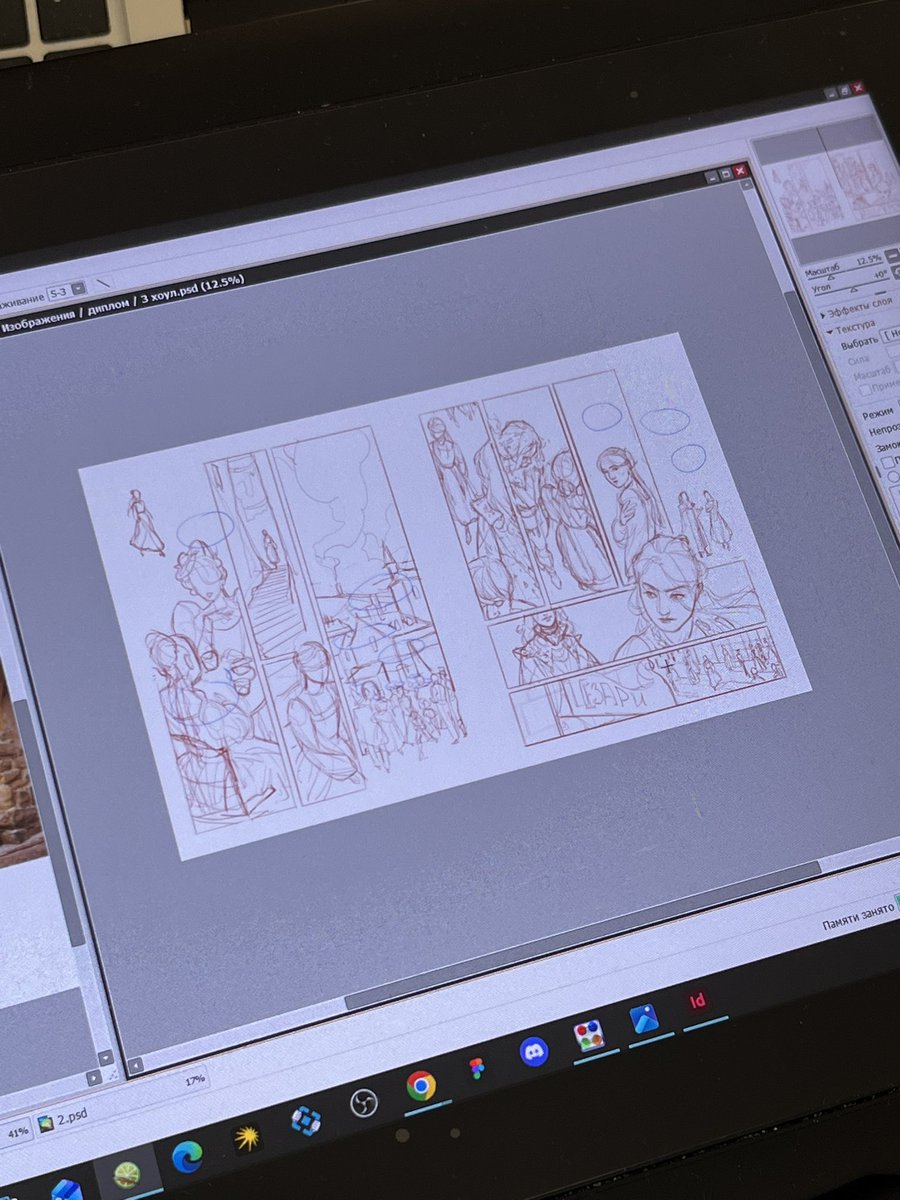Image resolution: width=900 pixels, height=1200 pixels.
Task: Open Microsoft Edge from the taskbar
Action: [187, 1157]
